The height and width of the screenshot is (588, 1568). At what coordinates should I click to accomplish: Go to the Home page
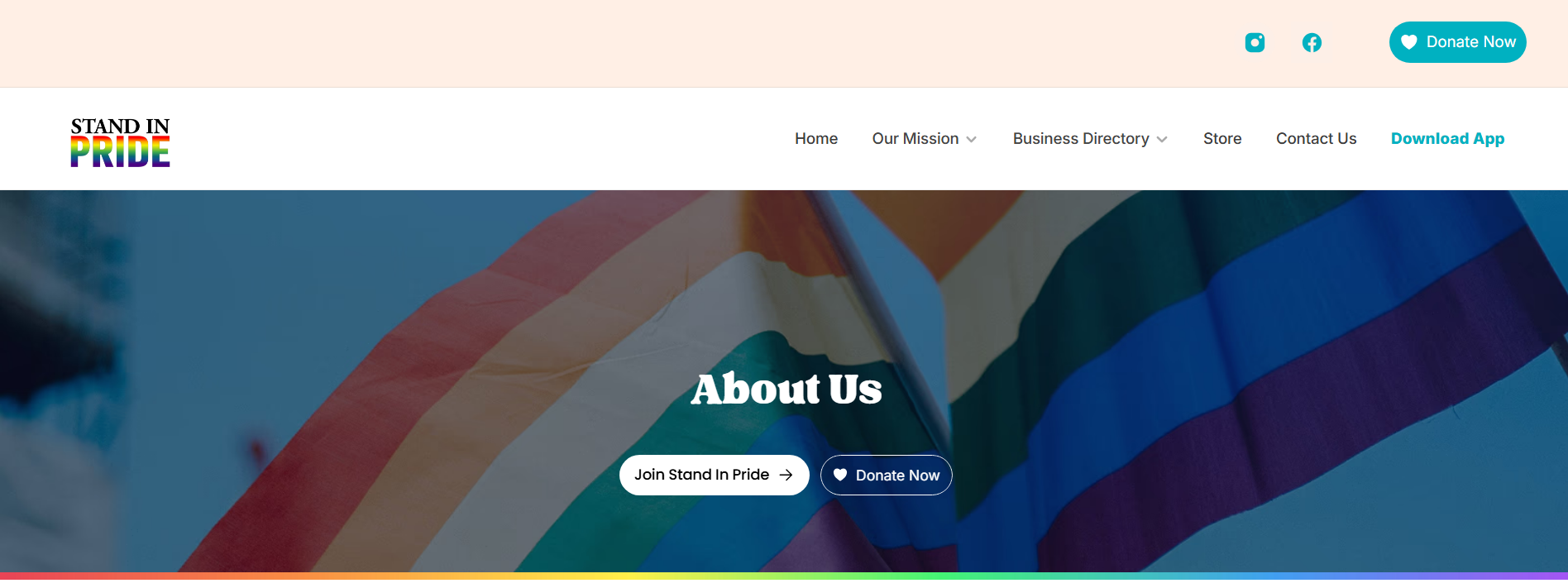816,139
